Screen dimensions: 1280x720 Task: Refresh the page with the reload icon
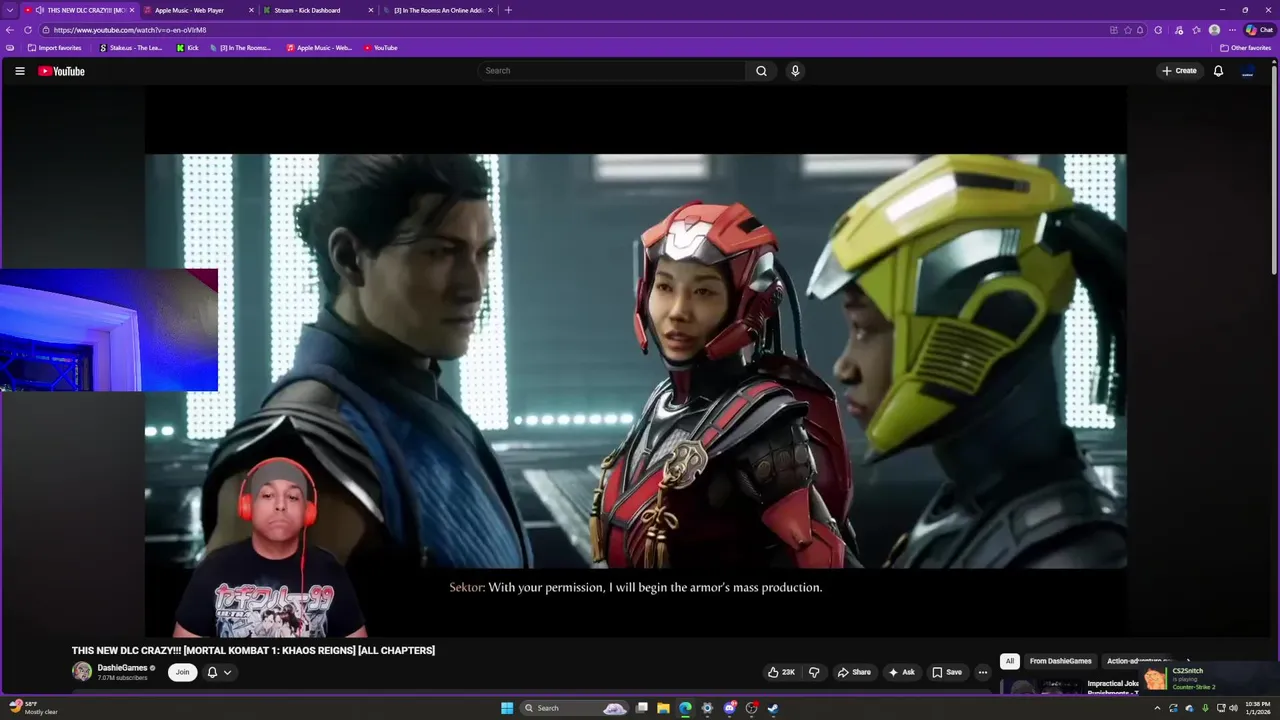tap(28, 30)
